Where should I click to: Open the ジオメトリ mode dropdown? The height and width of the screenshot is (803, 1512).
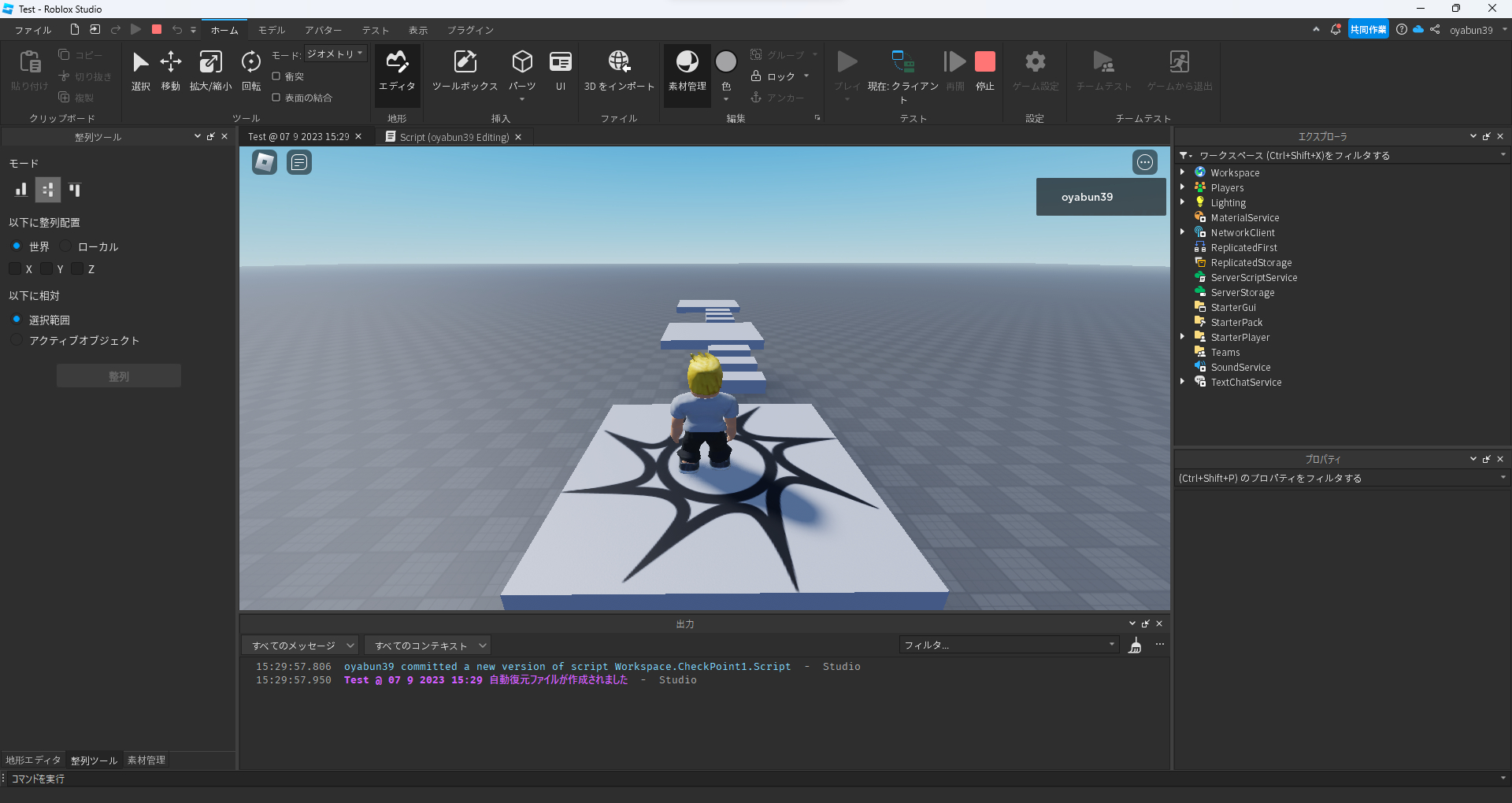[335, 54]
